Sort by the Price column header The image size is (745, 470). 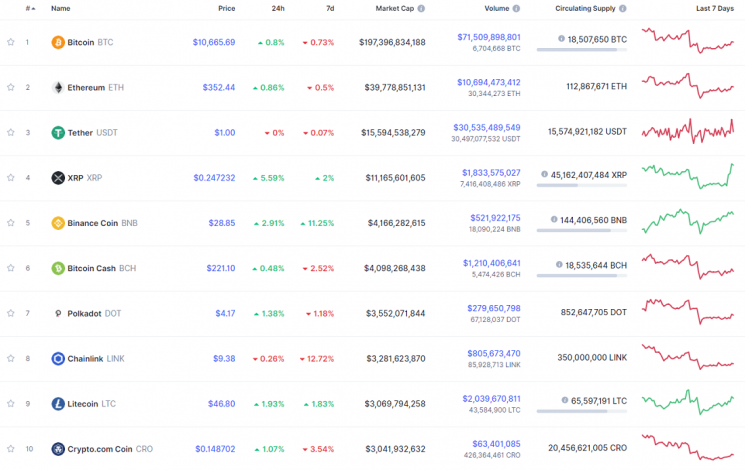click(x=227, y=9)
